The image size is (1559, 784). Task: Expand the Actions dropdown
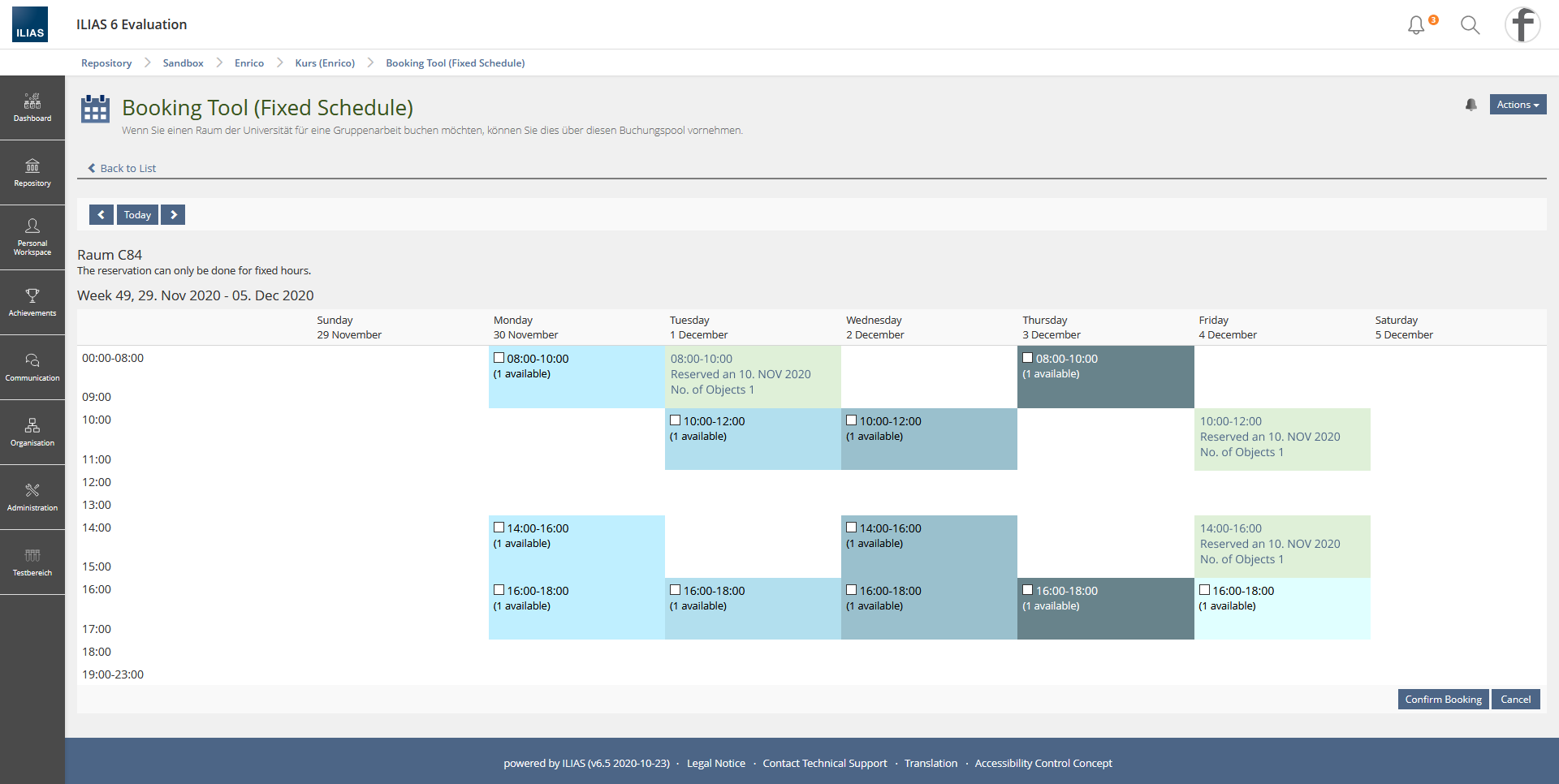tap(1517, 105)
